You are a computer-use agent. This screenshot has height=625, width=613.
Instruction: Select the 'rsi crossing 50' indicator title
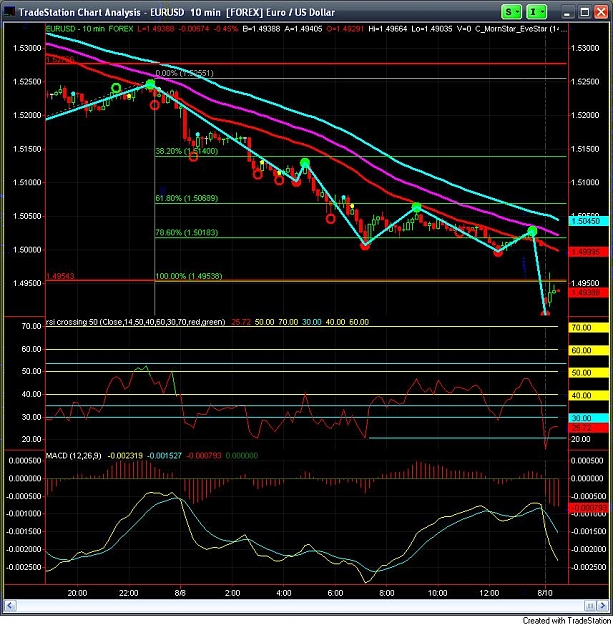pos(136,322)
